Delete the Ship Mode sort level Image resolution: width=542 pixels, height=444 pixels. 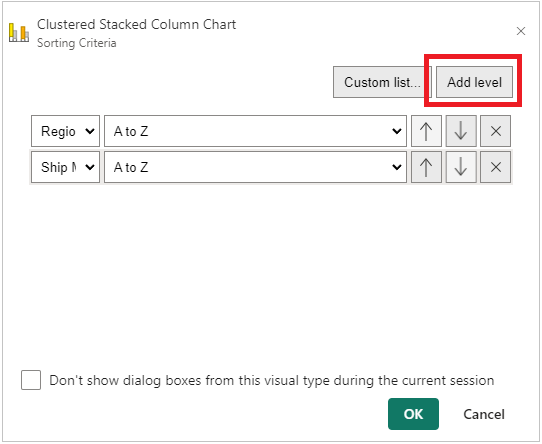coord(496,167)
